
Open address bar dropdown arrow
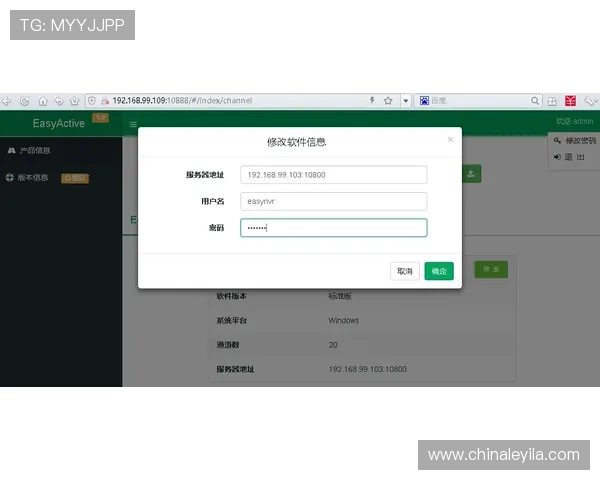406,101
